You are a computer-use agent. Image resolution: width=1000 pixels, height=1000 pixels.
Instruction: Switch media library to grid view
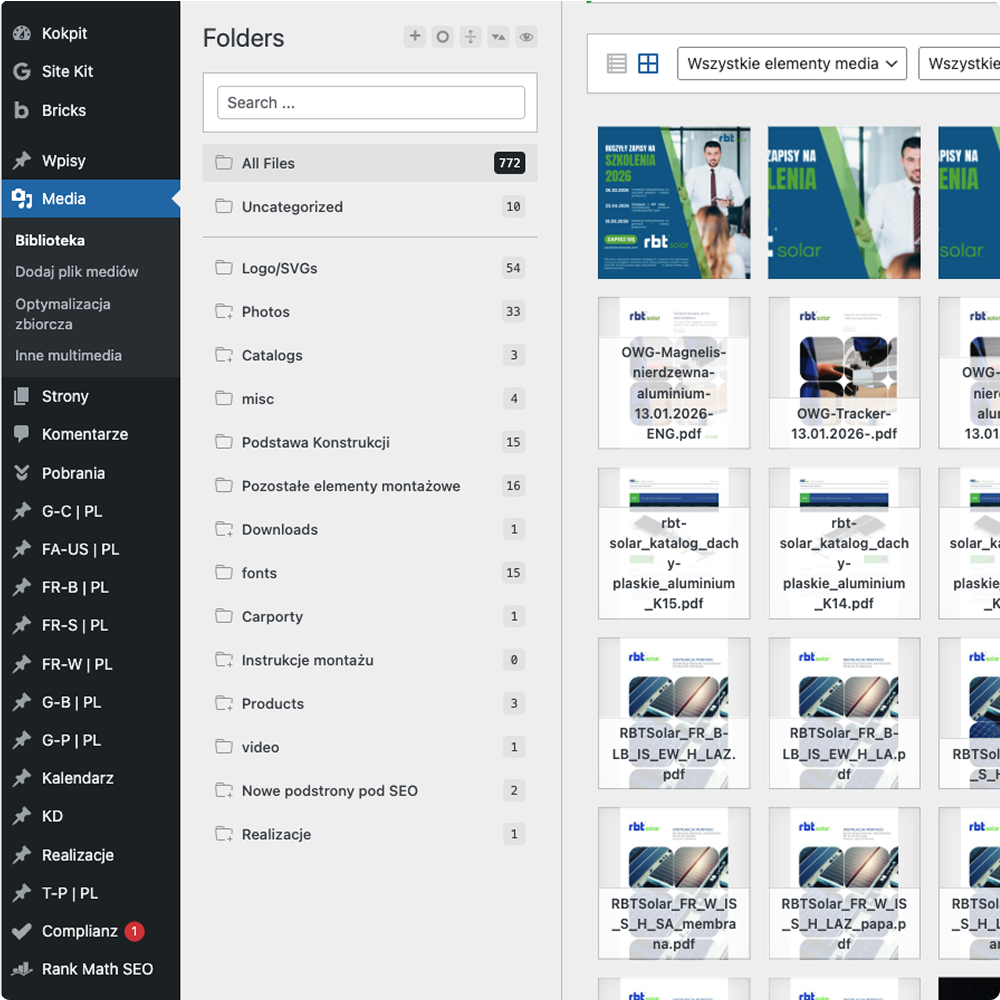(x=648, y=64)
